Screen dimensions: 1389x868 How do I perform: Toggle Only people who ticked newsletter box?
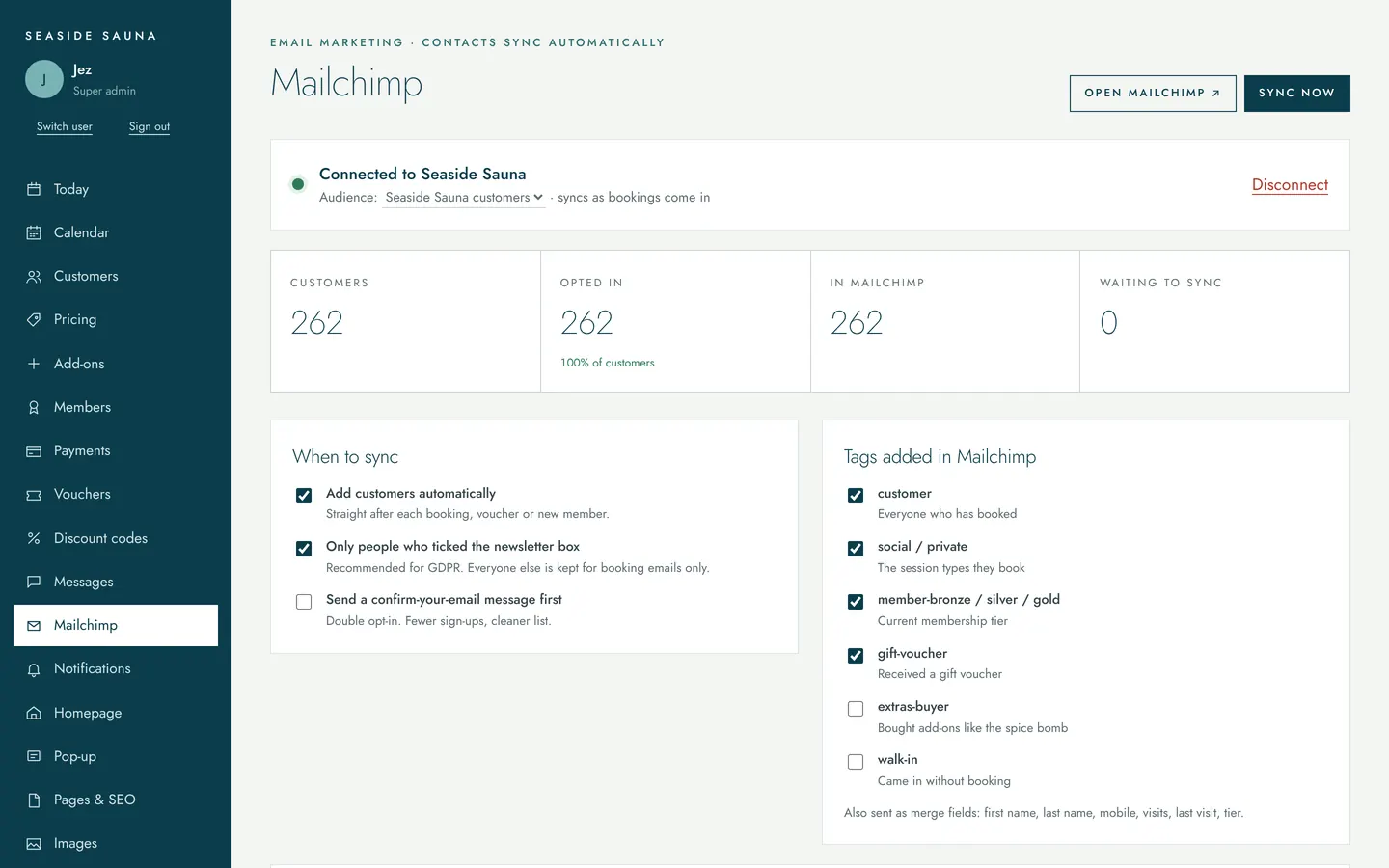(304, 549)
